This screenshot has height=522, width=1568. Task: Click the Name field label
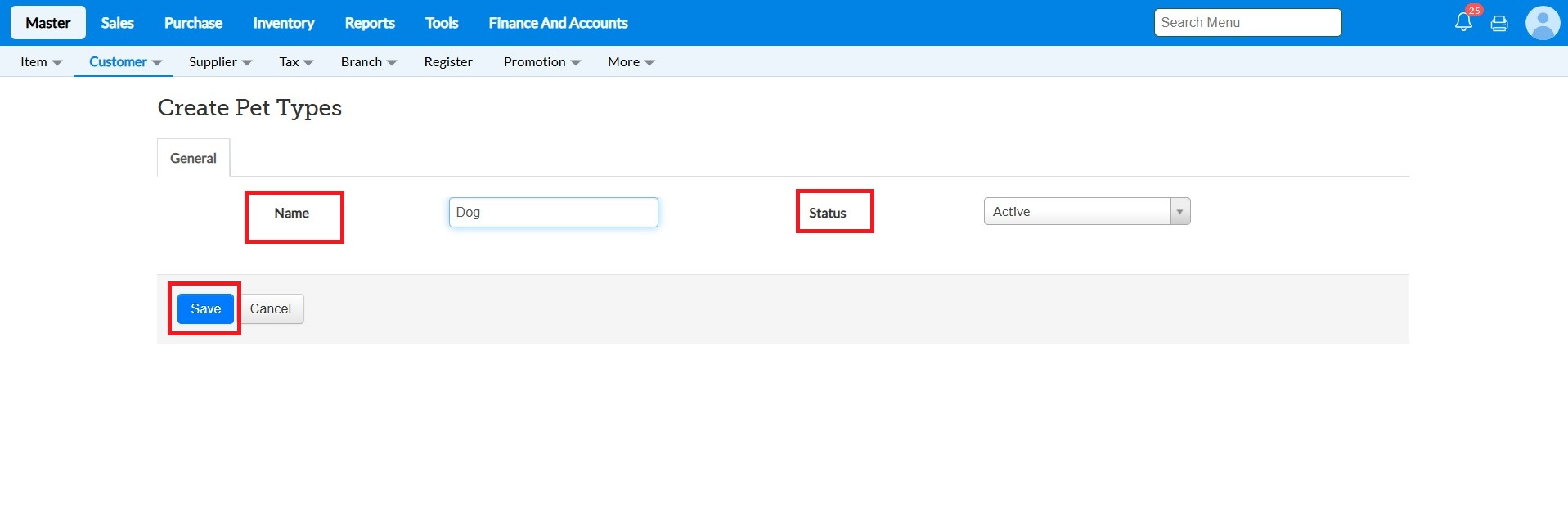[292, 213]
